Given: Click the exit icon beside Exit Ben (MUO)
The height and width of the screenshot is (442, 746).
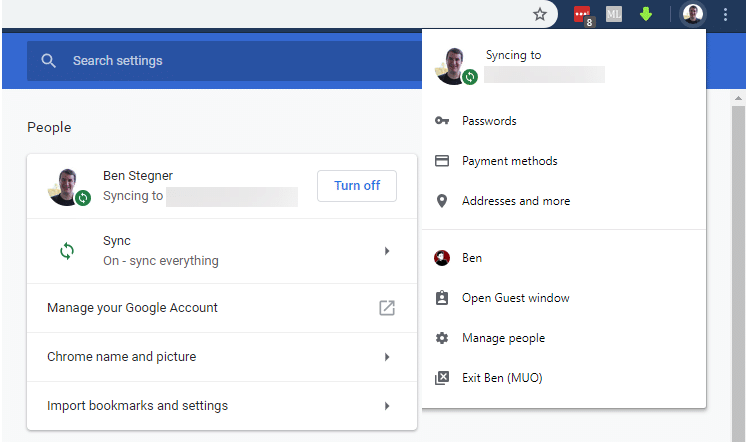Looking at the screenshot, I should click(442, 378).
